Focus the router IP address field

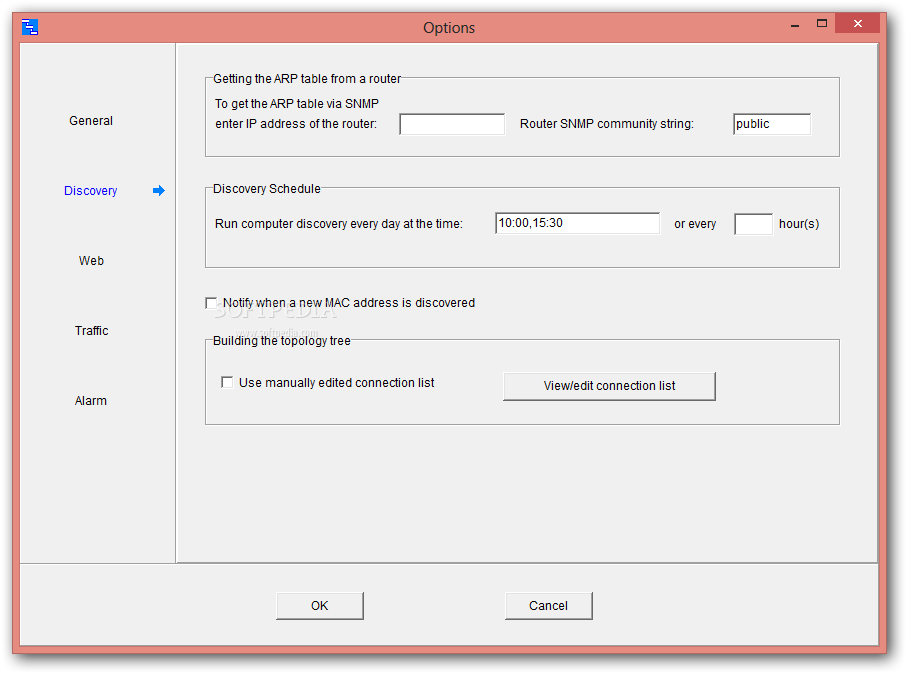[x=452, y=124]
